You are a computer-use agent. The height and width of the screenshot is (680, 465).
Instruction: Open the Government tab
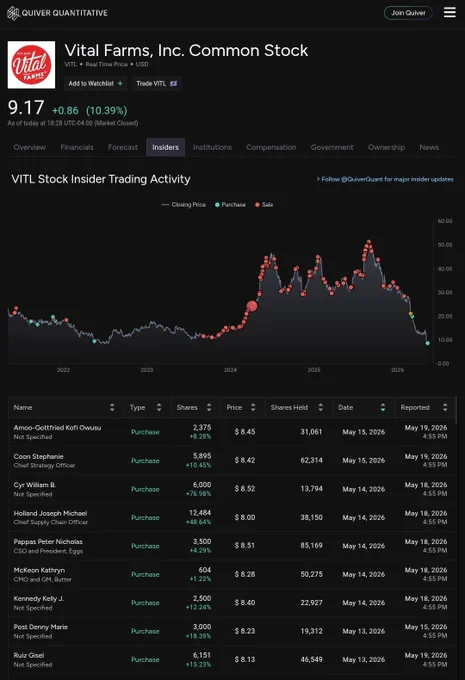pos(332,147)
